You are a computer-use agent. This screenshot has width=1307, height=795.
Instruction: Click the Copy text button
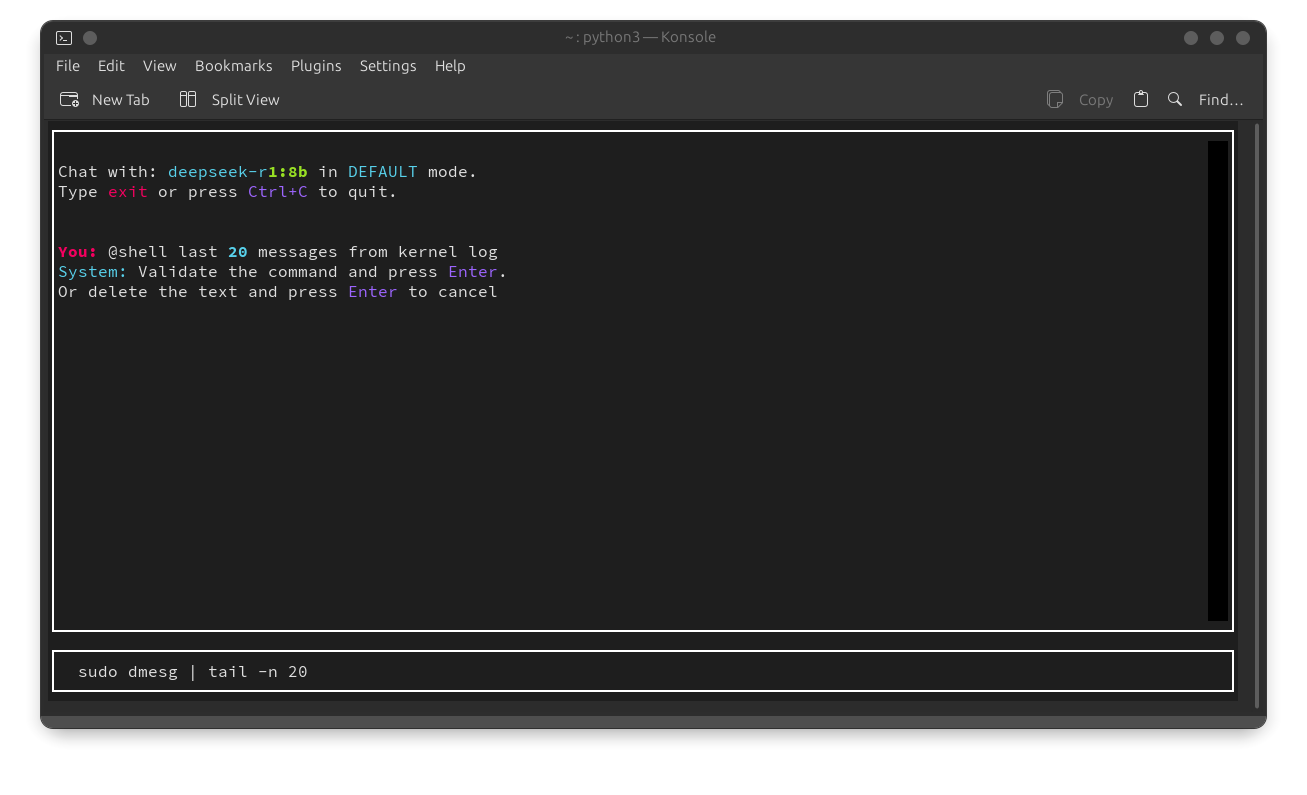pos(1096,100)
